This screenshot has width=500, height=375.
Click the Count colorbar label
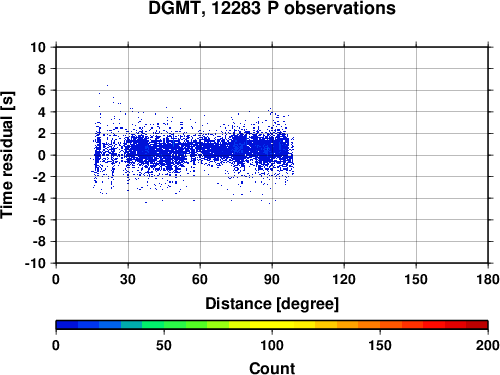coord(272,368)
